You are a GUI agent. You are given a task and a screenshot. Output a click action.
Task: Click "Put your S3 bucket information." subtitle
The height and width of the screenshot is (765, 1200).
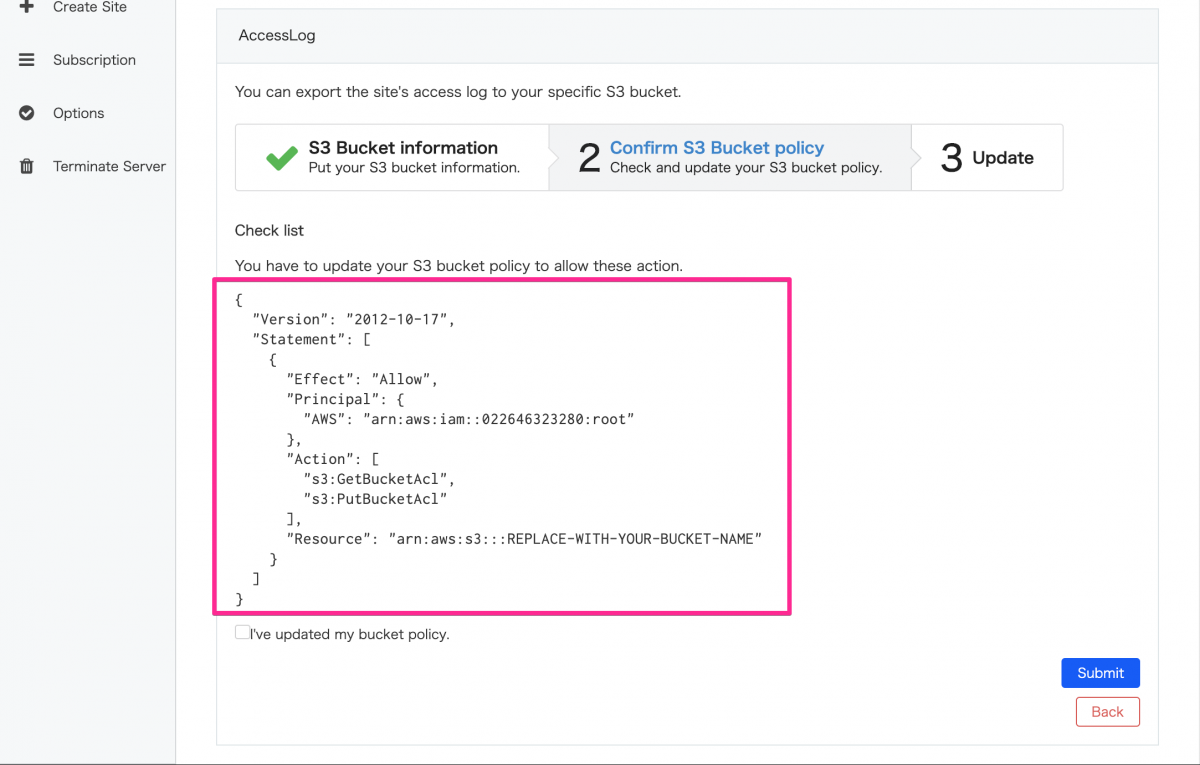pos(414,168)
